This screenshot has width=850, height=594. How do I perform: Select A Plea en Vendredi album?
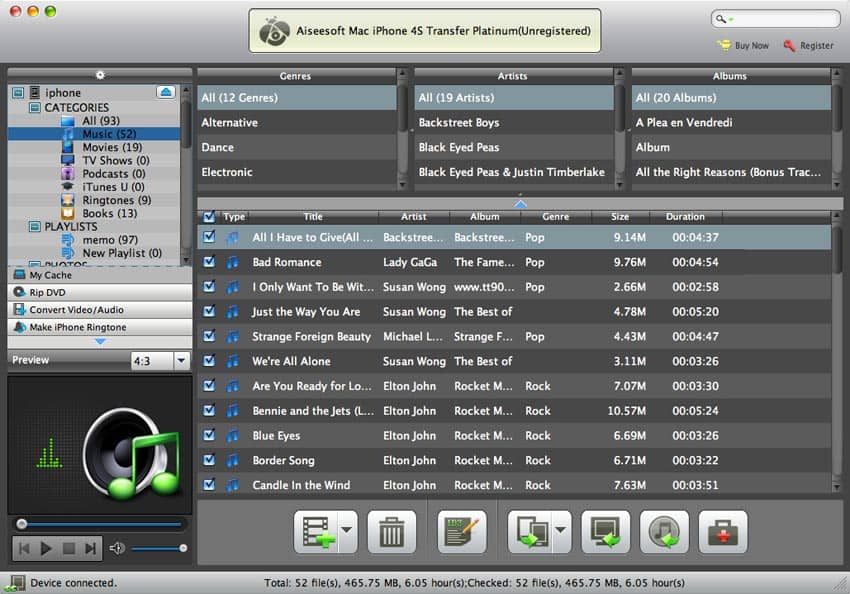pyautogui.click(x=731, y=122)
